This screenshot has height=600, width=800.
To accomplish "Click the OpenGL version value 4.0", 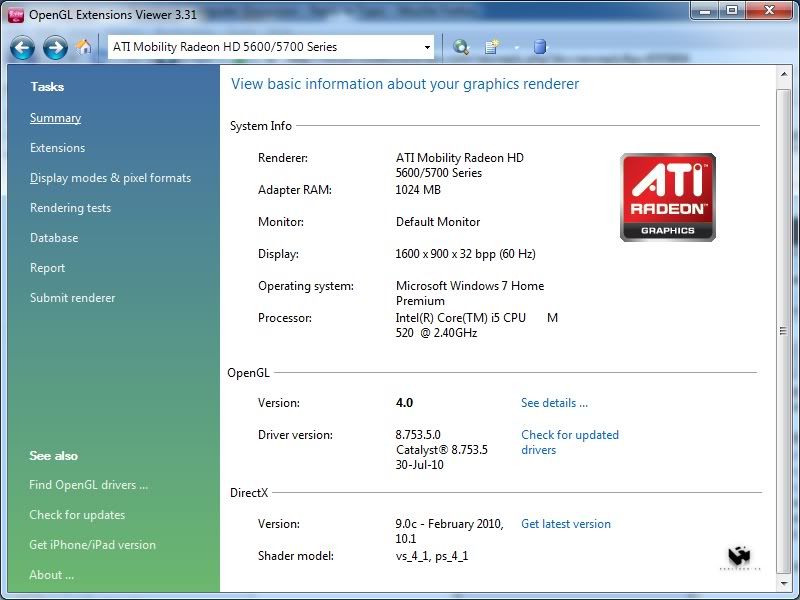I will [404, 403].
